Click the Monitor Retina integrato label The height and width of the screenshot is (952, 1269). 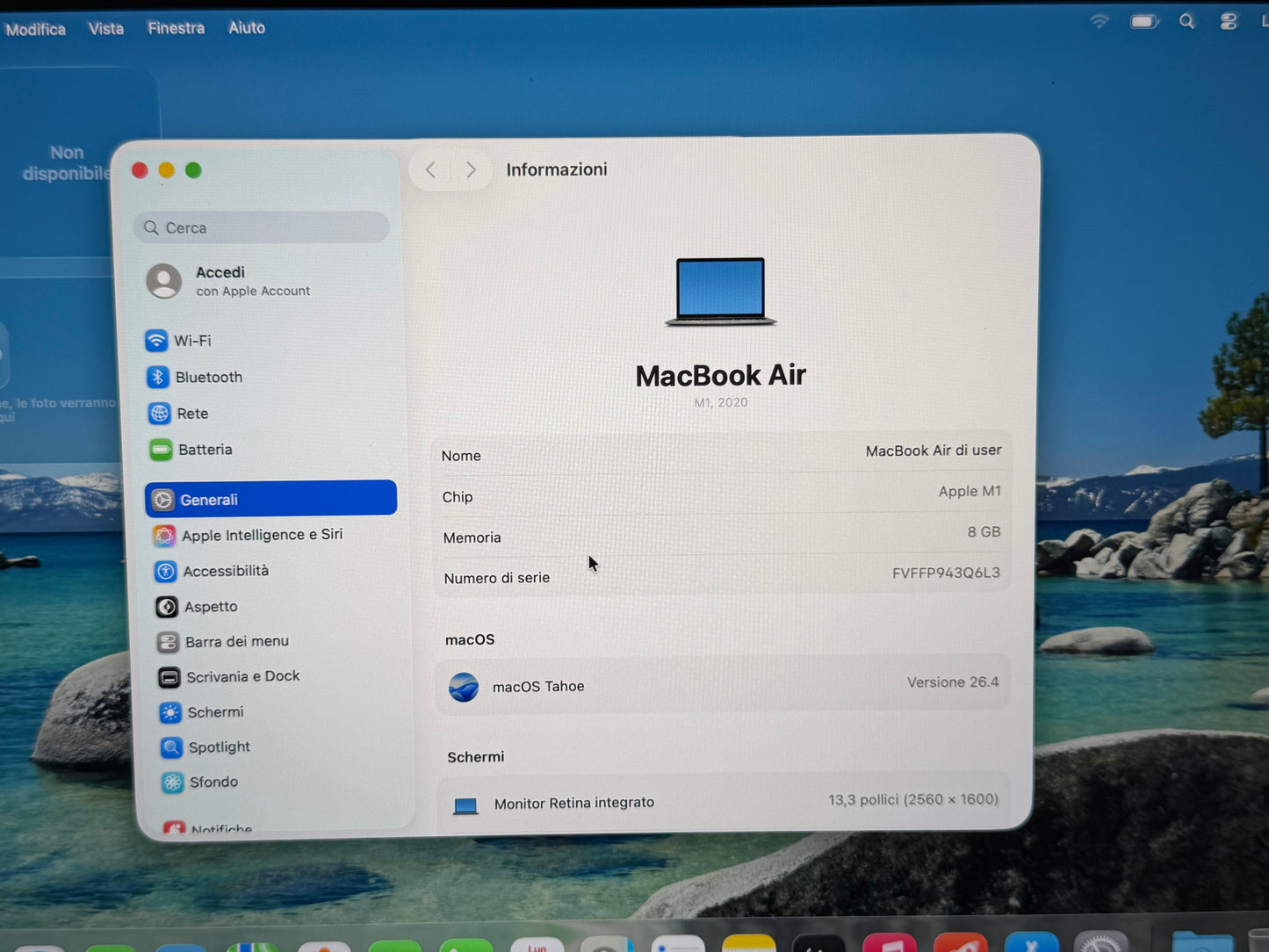[x=574, y=803]
